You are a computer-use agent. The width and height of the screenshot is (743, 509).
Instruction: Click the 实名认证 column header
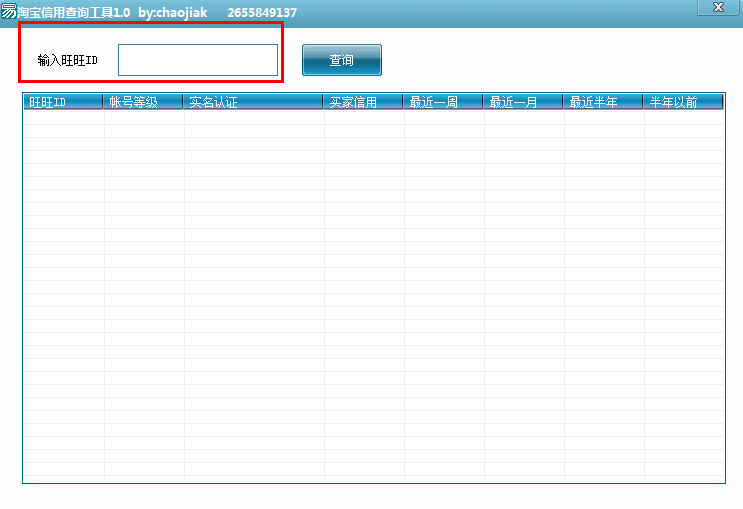click(253, 102)
